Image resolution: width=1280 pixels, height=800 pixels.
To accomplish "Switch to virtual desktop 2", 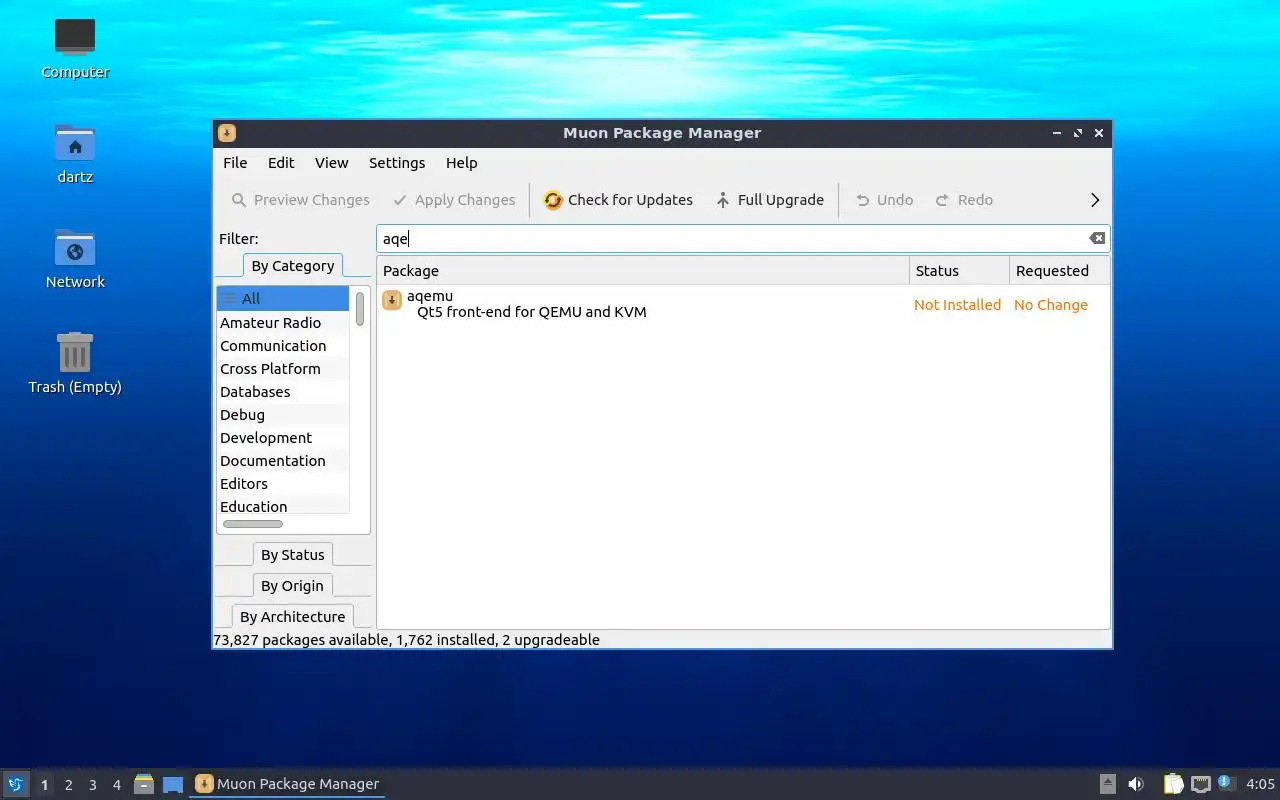I will coord(69,785).
